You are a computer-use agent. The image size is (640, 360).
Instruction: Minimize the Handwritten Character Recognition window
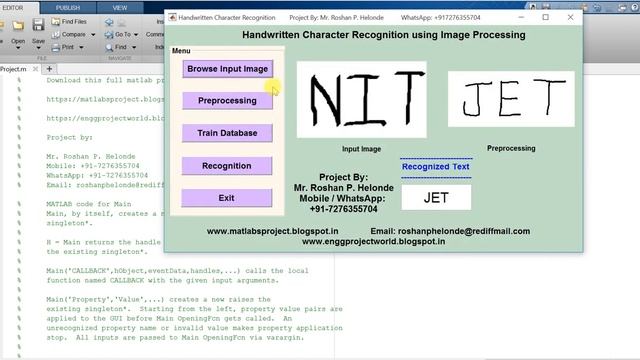tap(521, 17)
